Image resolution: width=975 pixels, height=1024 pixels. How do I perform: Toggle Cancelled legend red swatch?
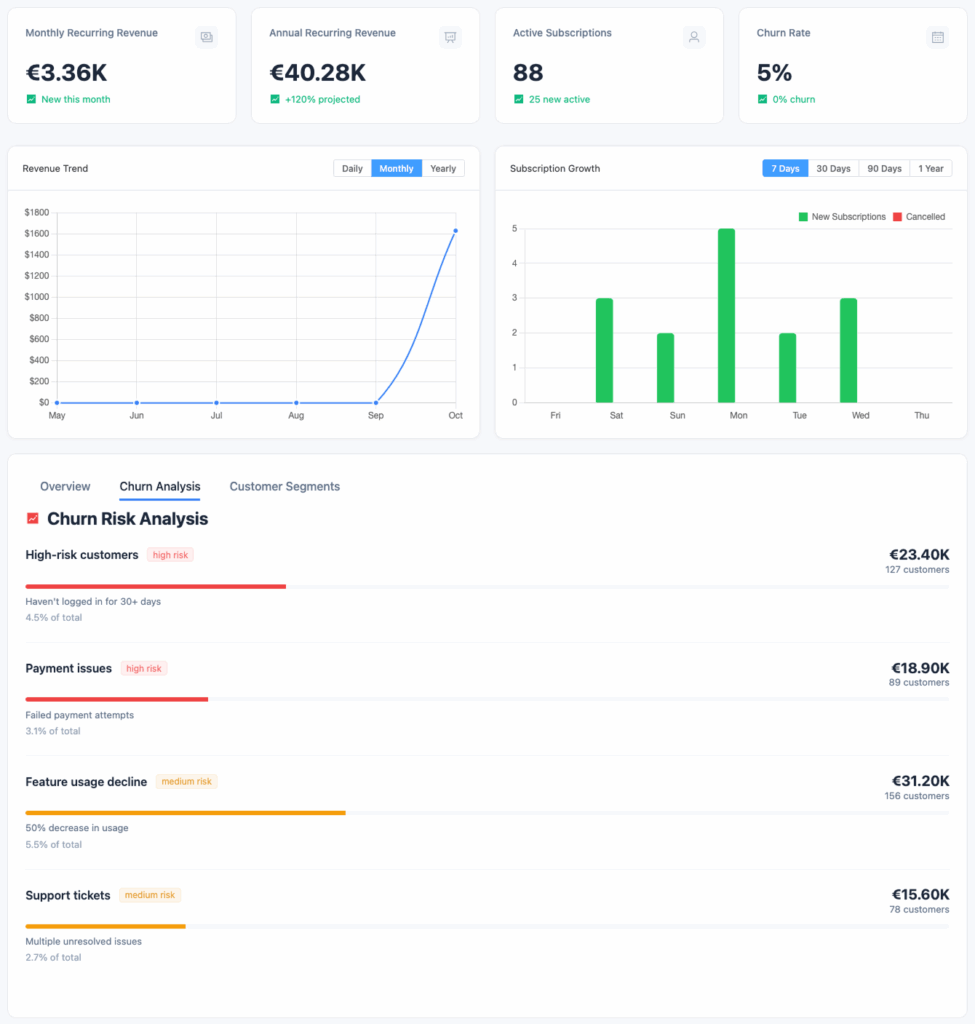pos(897,217)
